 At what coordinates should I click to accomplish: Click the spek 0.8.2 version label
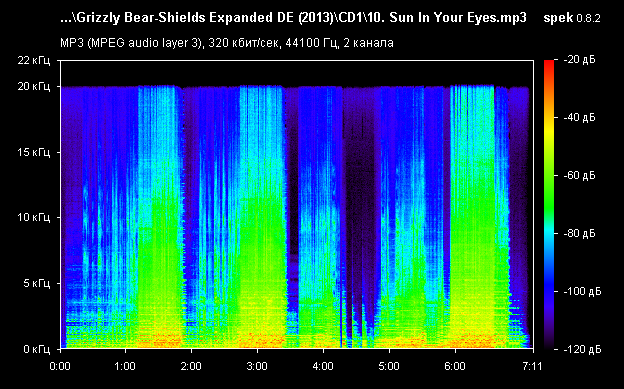coord(571,18)
